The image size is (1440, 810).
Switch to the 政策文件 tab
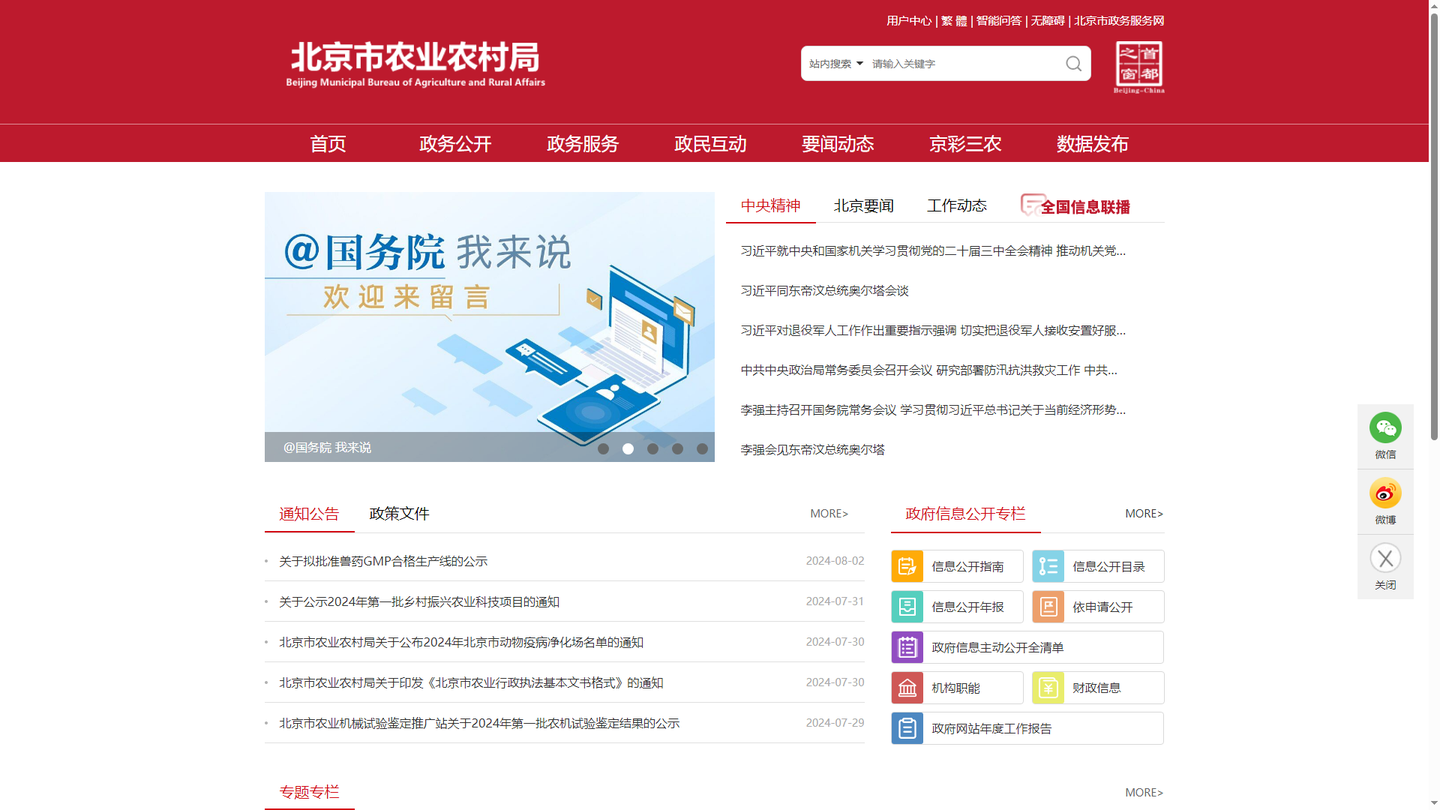tap(399, 514)
